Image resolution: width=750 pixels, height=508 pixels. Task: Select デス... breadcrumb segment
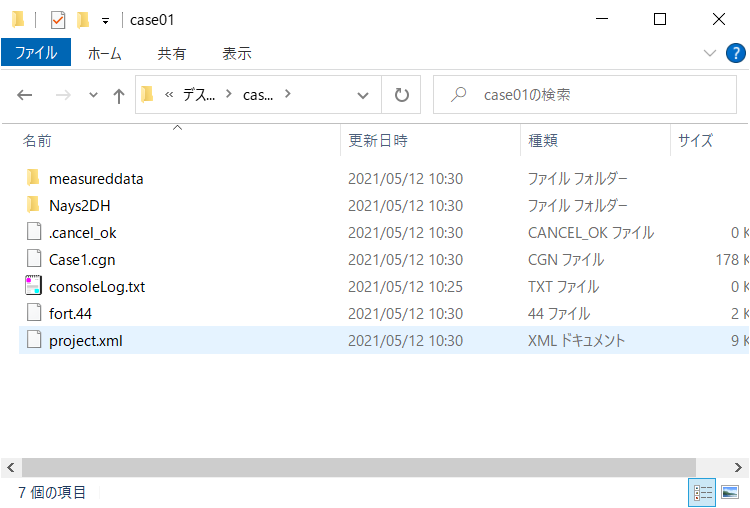[199, 95]
